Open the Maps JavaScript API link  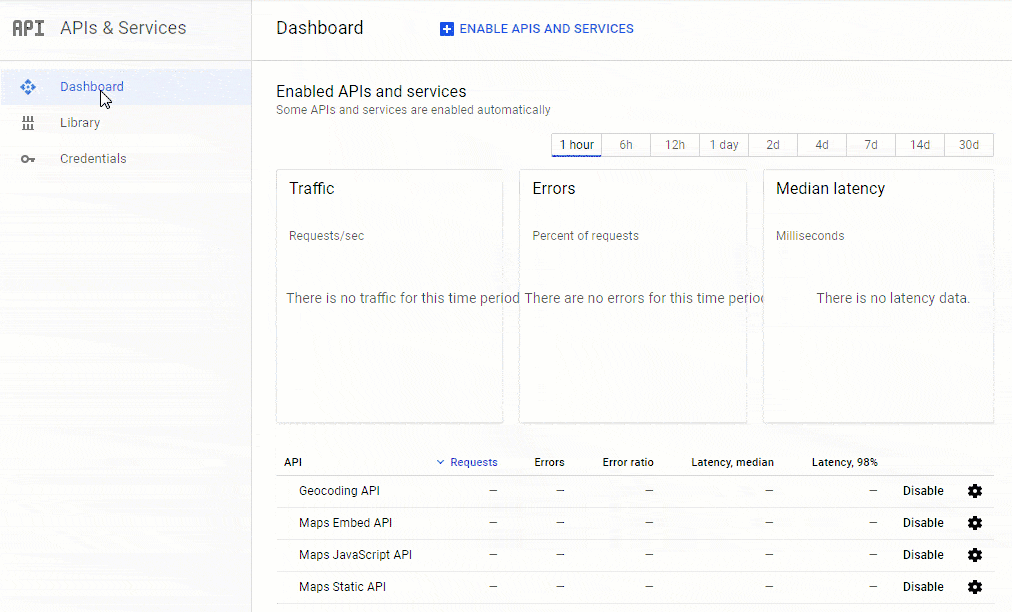(356, 555)
